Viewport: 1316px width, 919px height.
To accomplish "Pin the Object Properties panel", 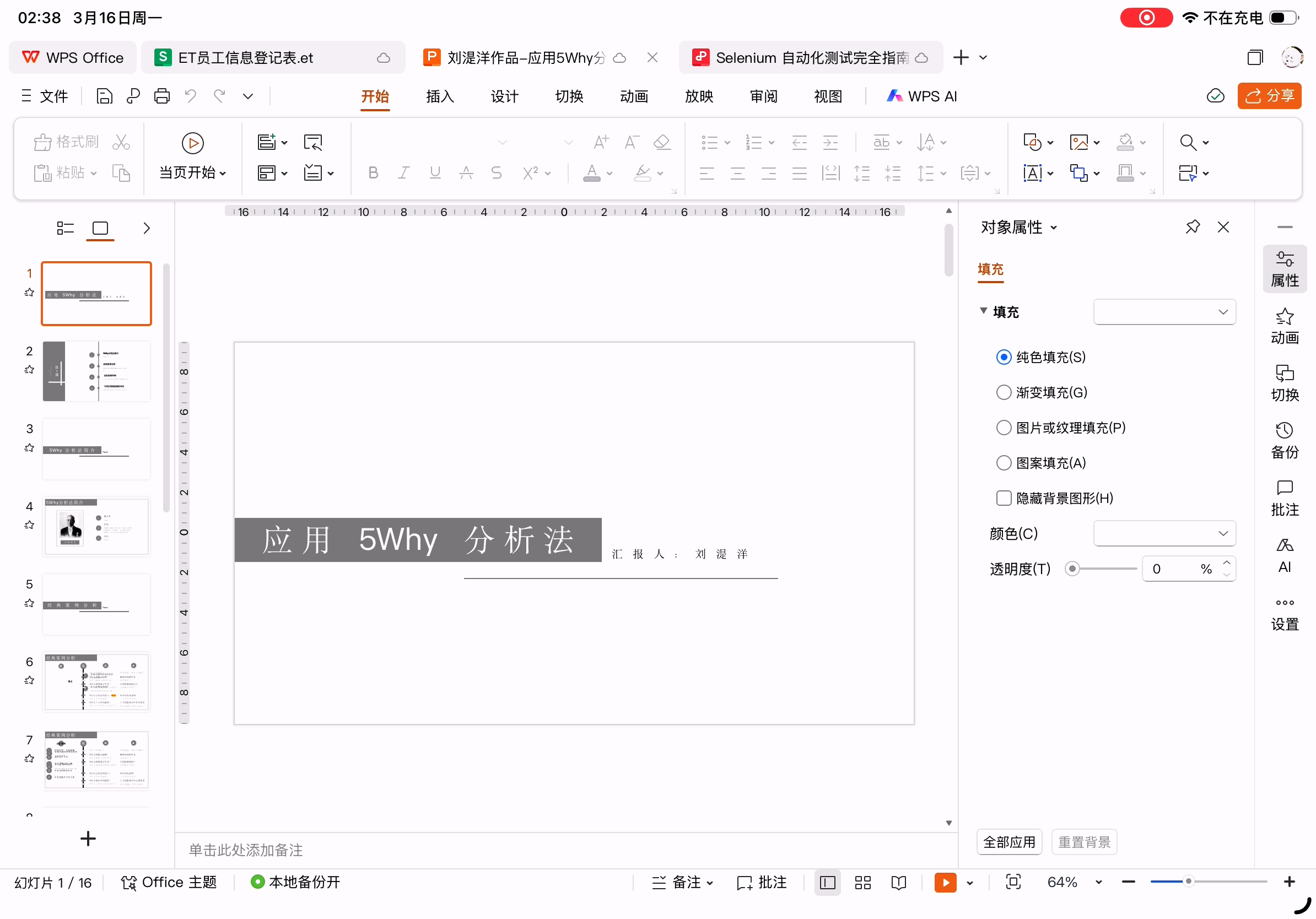I will (x=1192, y=228).
